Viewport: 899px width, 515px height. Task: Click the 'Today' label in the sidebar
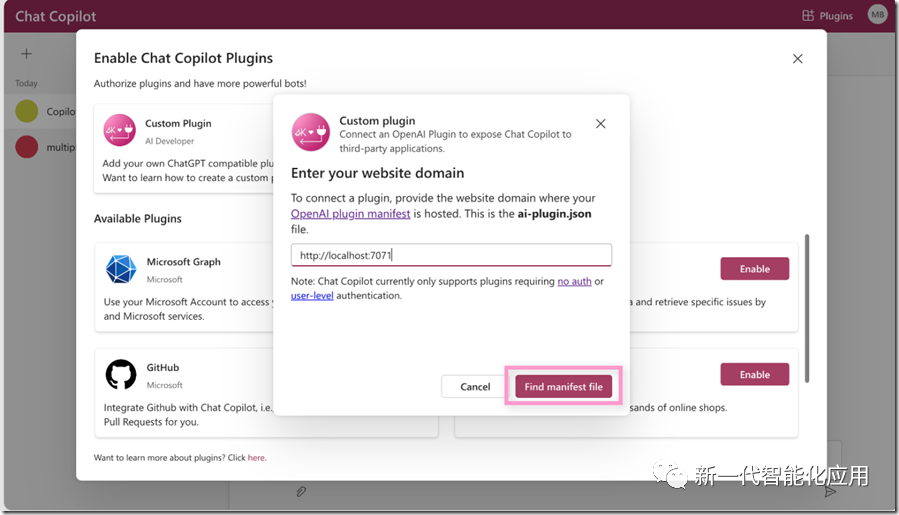[x=26, y=83]
